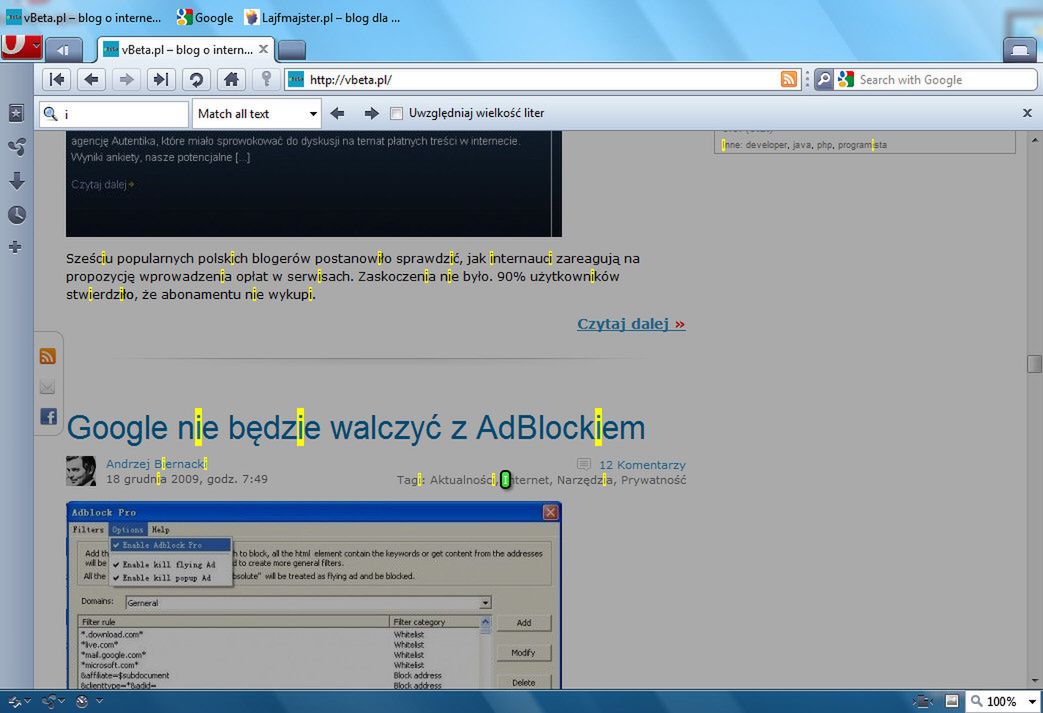Click the vertical scrollbar thumb

pyautogui.click(x=1034, y=364)
